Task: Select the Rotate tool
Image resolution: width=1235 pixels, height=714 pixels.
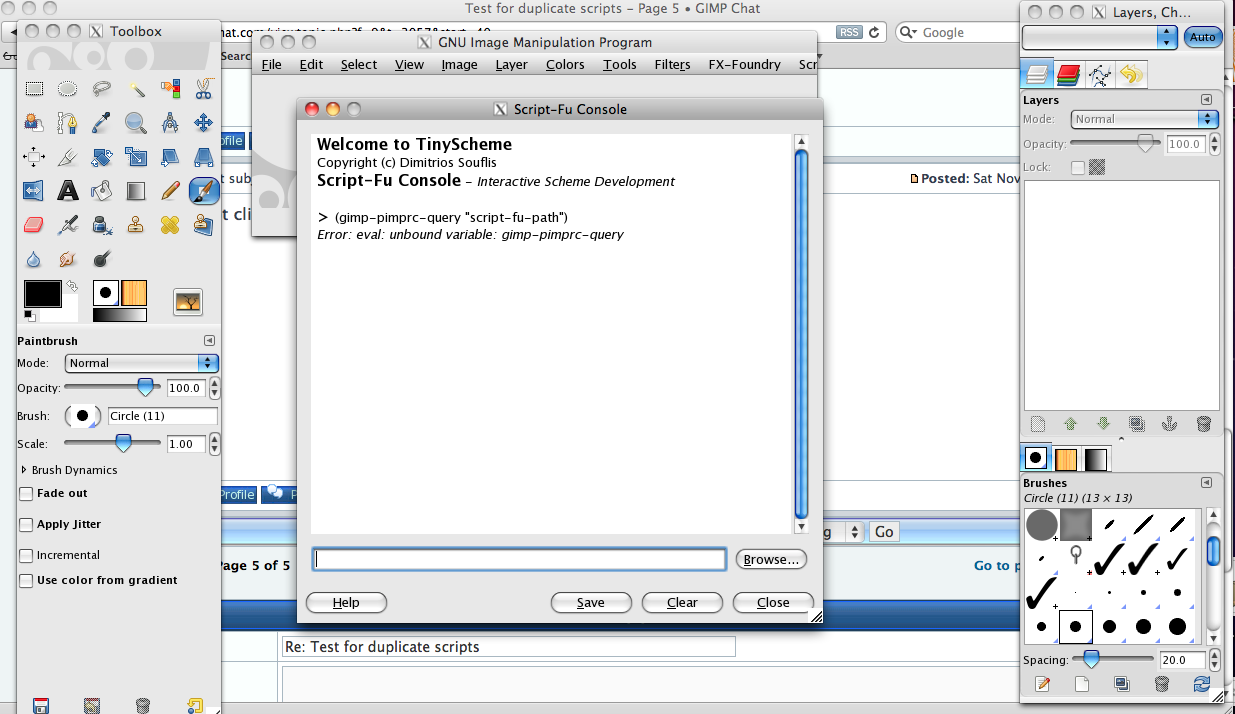Action: [x=102, y=157]
